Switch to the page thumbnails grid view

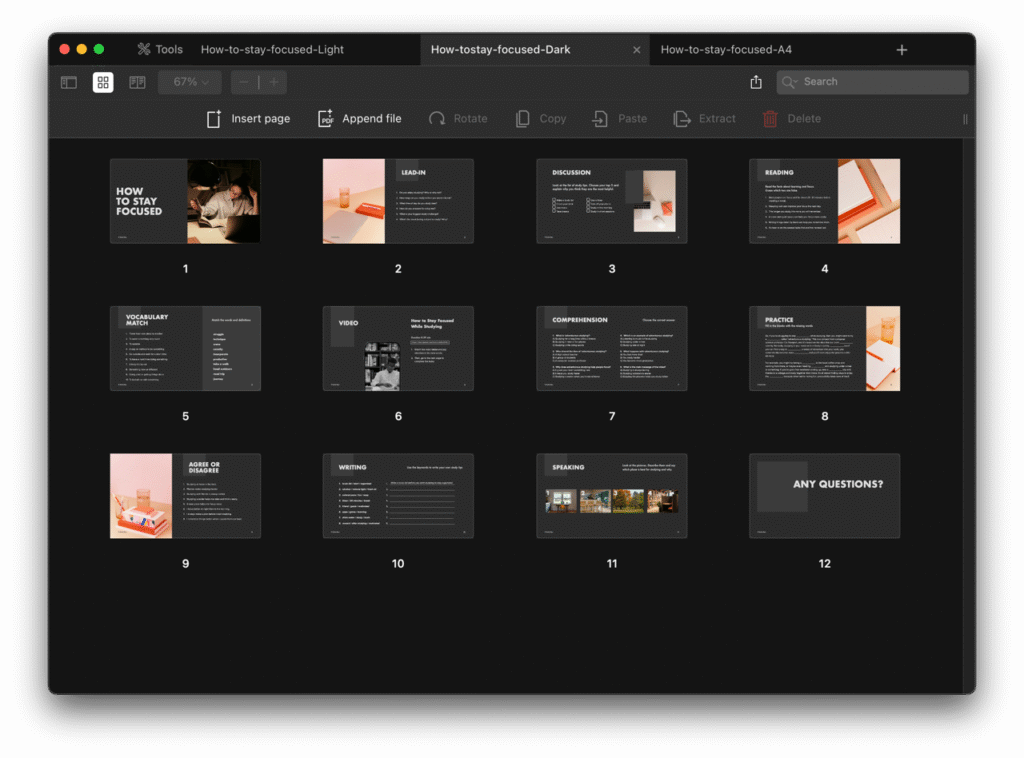coord(103,82)
